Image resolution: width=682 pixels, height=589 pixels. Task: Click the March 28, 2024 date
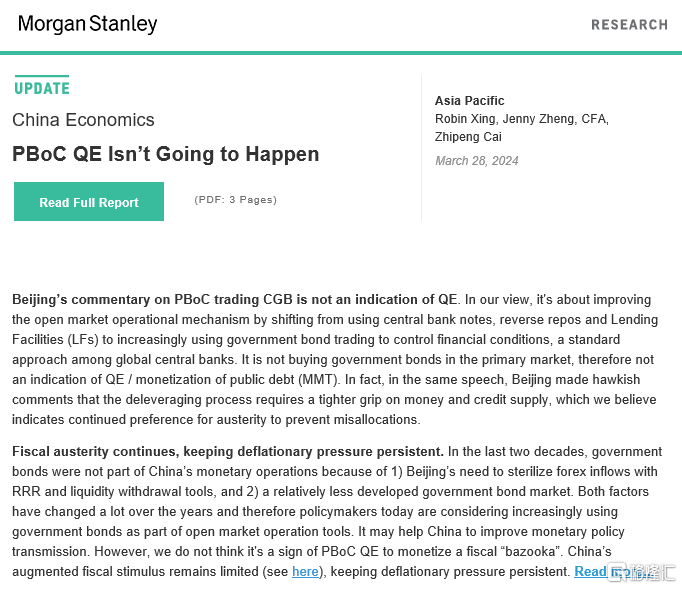(x=477, y=161)
